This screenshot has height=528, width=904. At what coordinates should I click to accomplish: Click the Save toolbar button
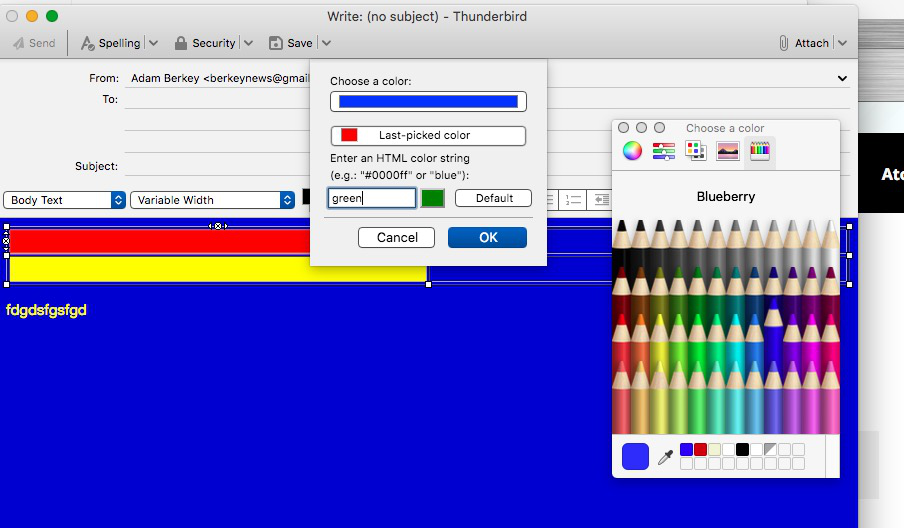pos(290,43)
